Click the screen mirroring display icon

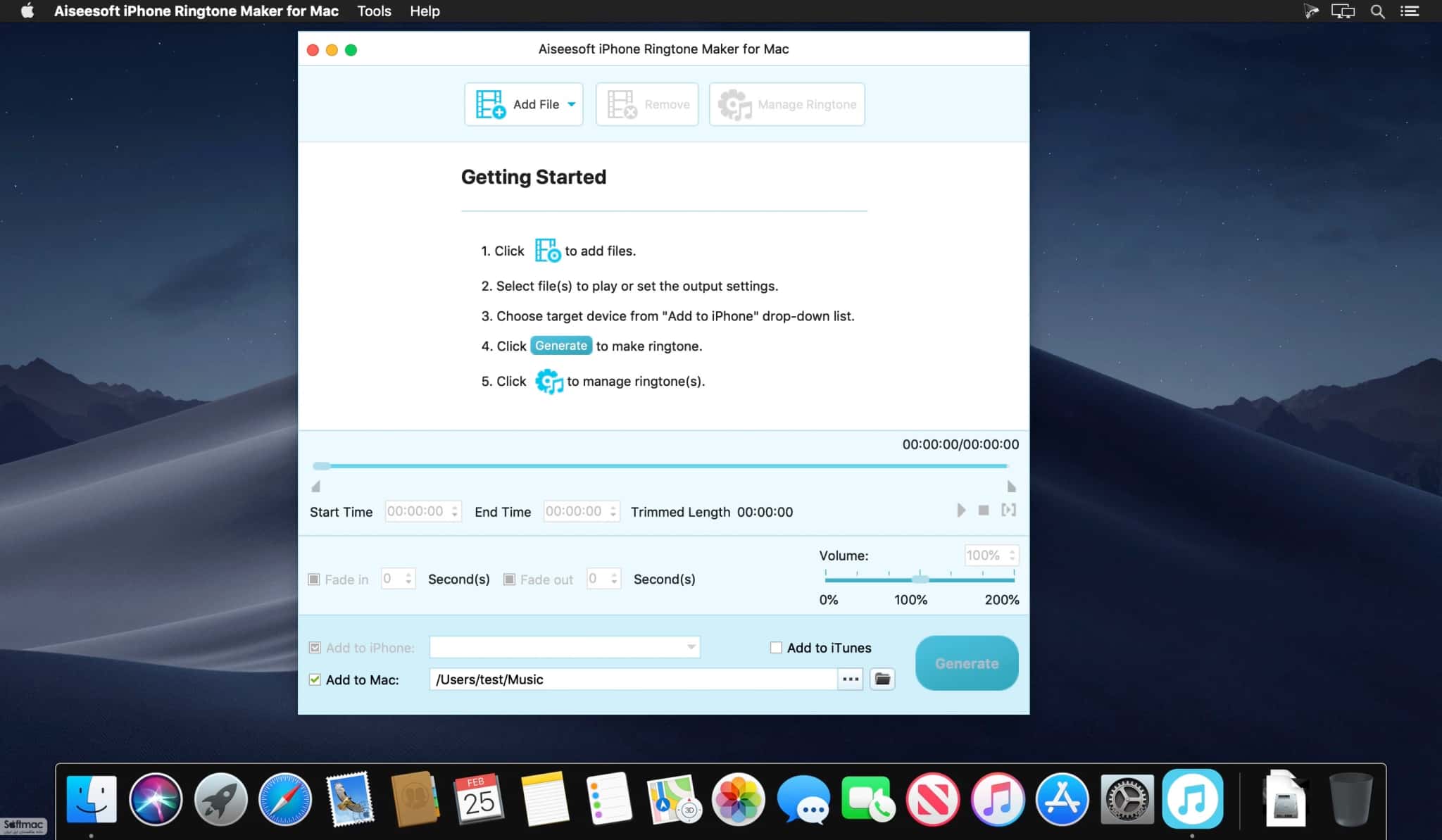click(1343, 11)
